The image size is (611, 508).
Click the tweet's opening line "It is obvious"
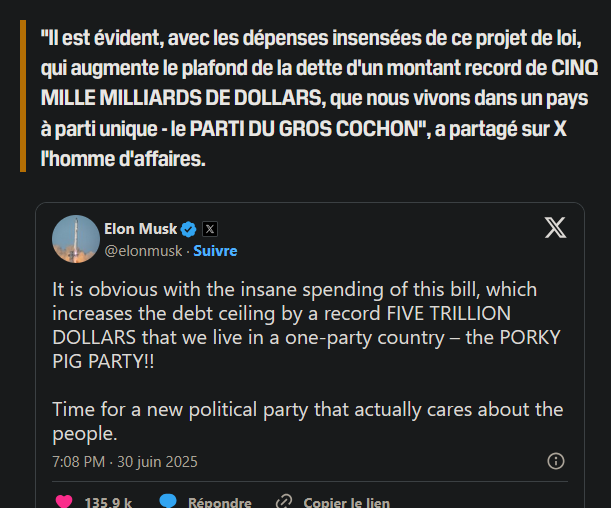pyautogui.click(x=106, y=289)
